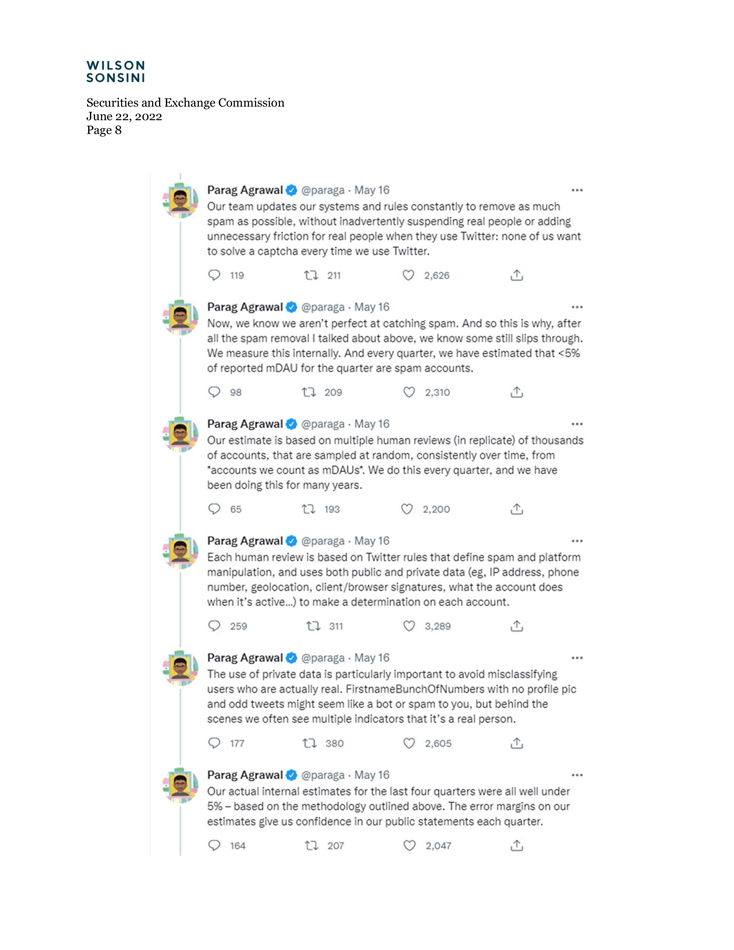Like the tweet with 2,626 likes
The height and width of the screenshot is (950, 734).
click(x=408, y=275)
